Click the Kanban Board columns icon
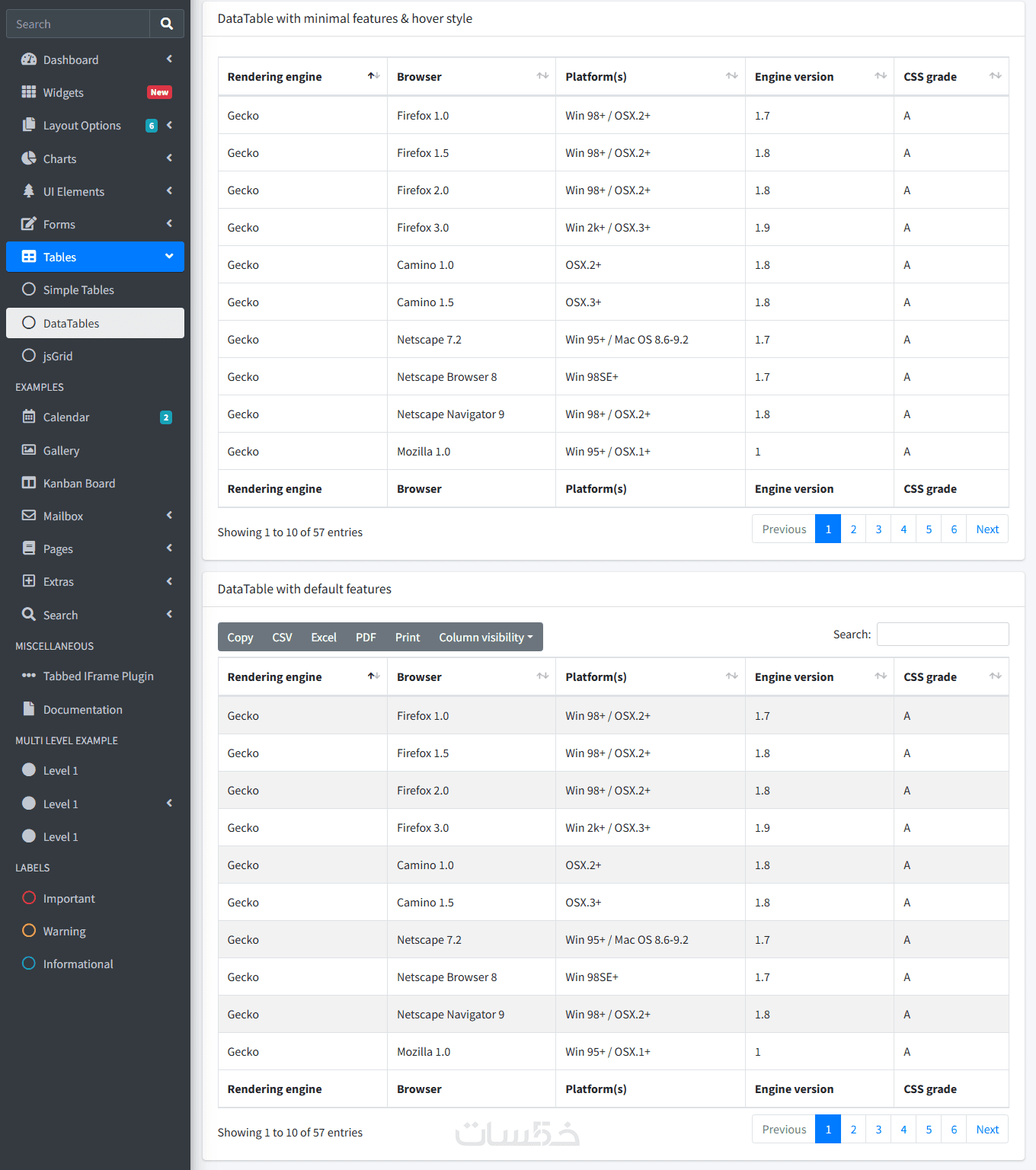 click(29, 483)
